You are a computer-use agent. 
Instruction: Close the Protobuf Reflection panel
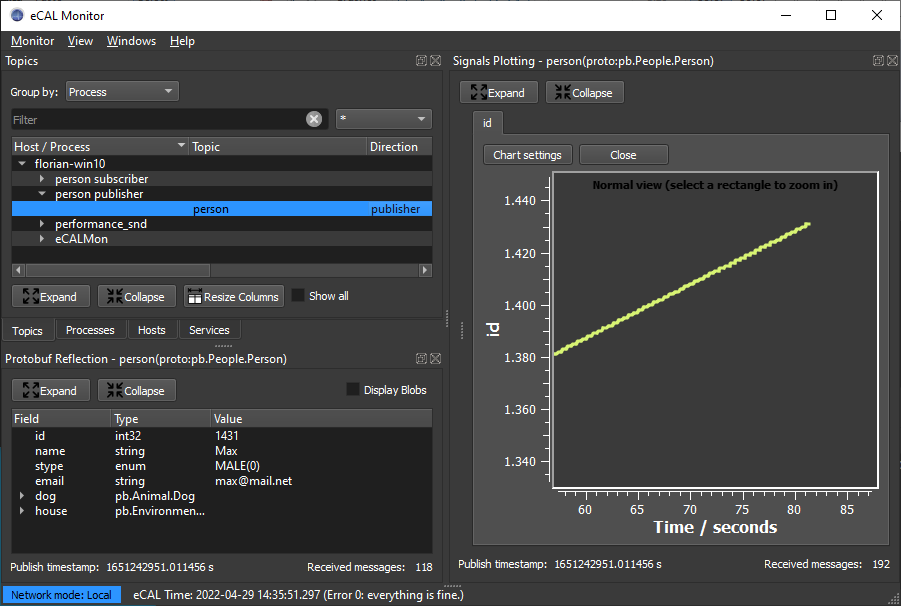(x=435, y=359)
